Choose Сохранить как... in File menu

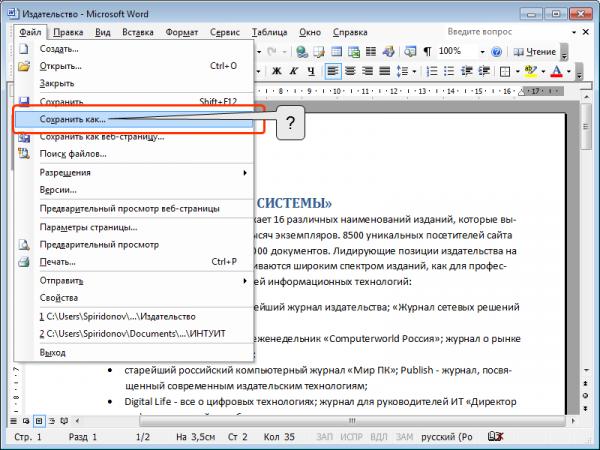[134, 119]
